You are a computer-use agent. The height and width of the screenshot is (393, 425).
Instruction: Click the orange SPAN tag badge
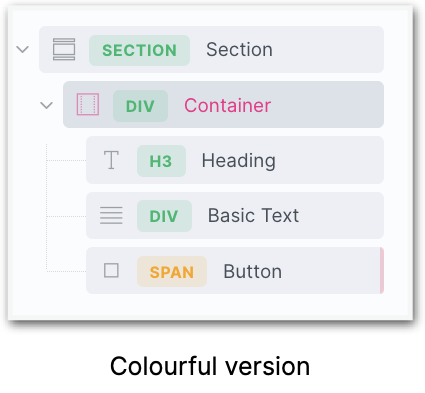[x=172, y=272]
